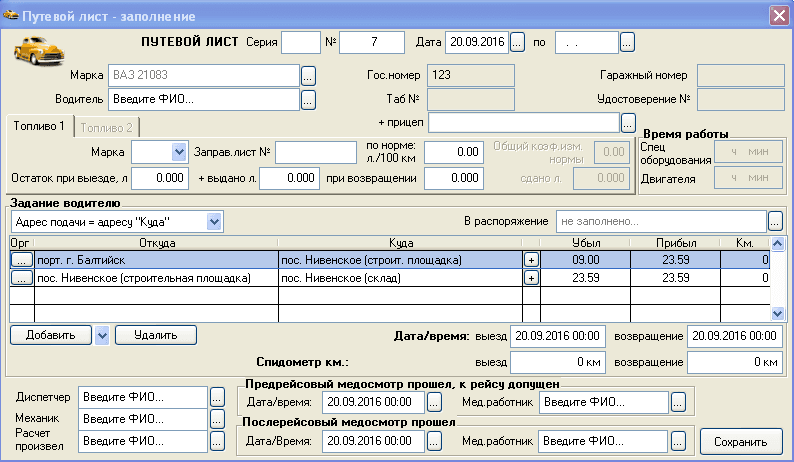Viewport: 794px width, 462px height.
Task: Click the Сохранить button
Action: click(740, 442)
